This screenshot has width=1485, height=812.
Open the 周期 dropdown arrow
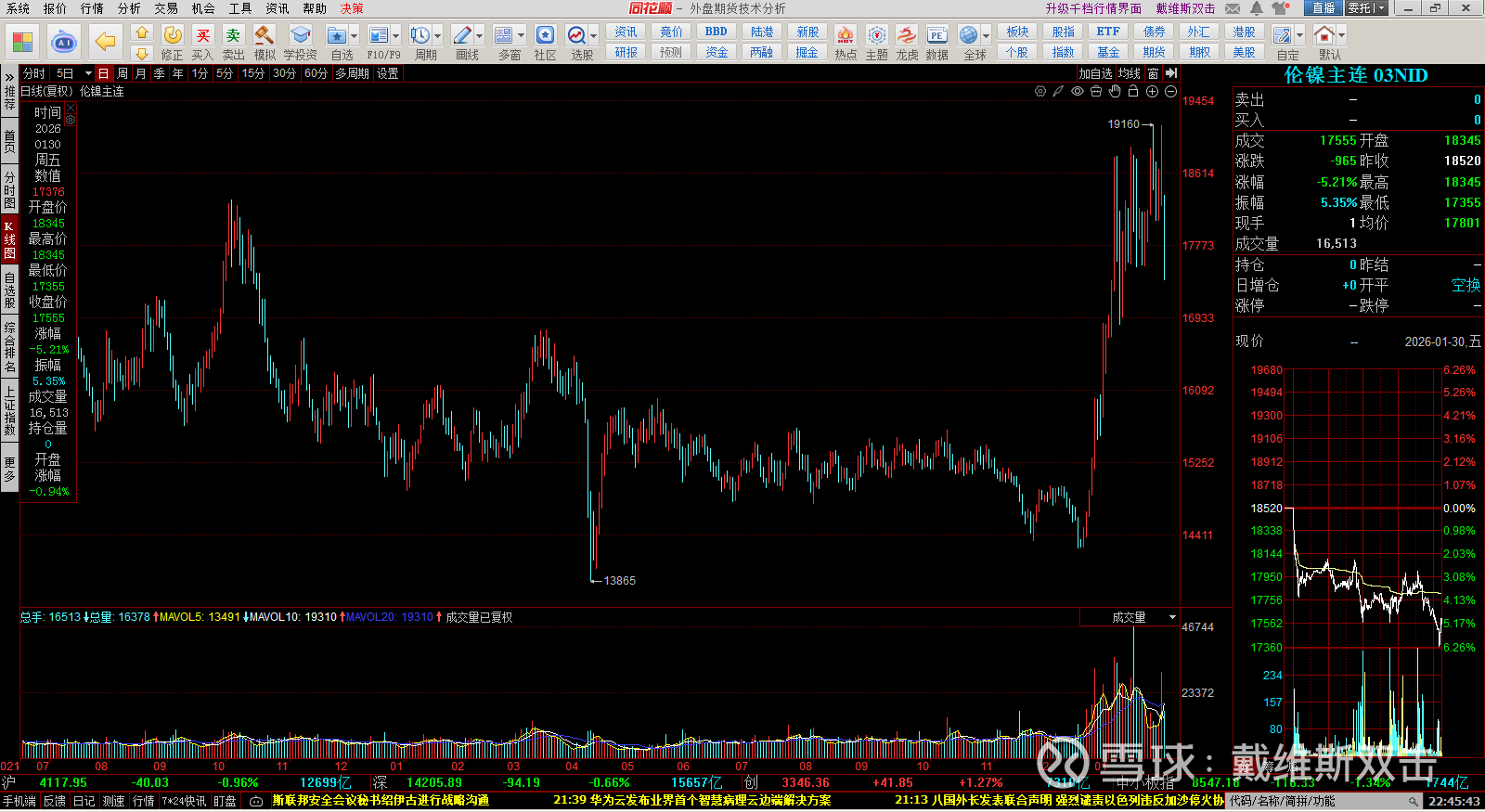point(438,36)
